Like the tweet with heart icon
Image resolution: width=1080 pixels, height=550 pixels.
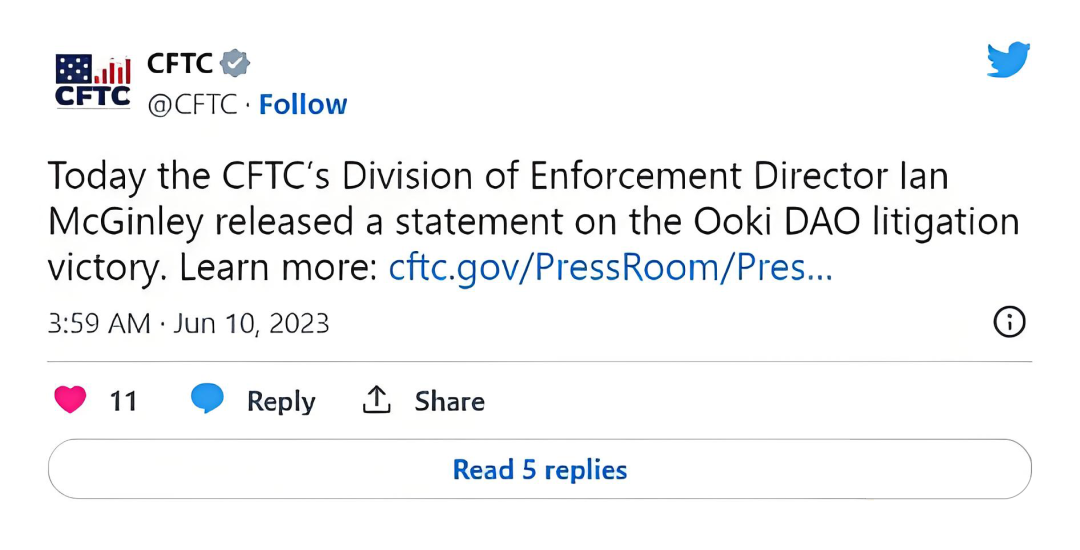point(70,401)
